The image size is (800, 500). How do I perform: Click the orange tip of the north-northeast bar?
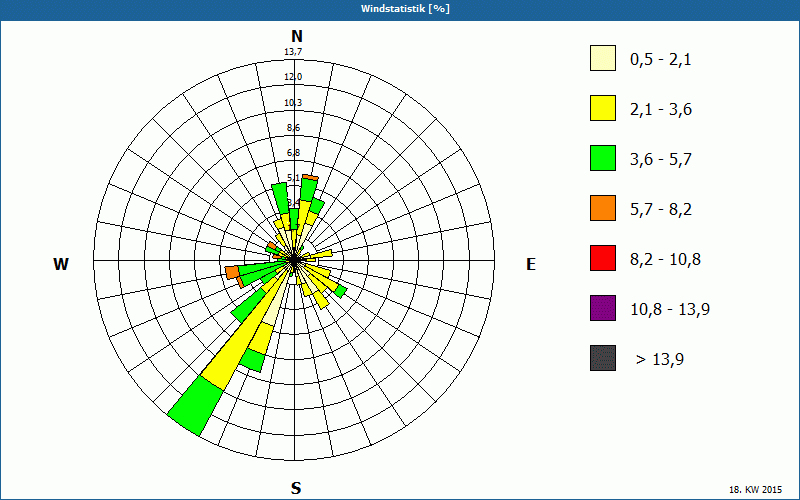(310, 177)
